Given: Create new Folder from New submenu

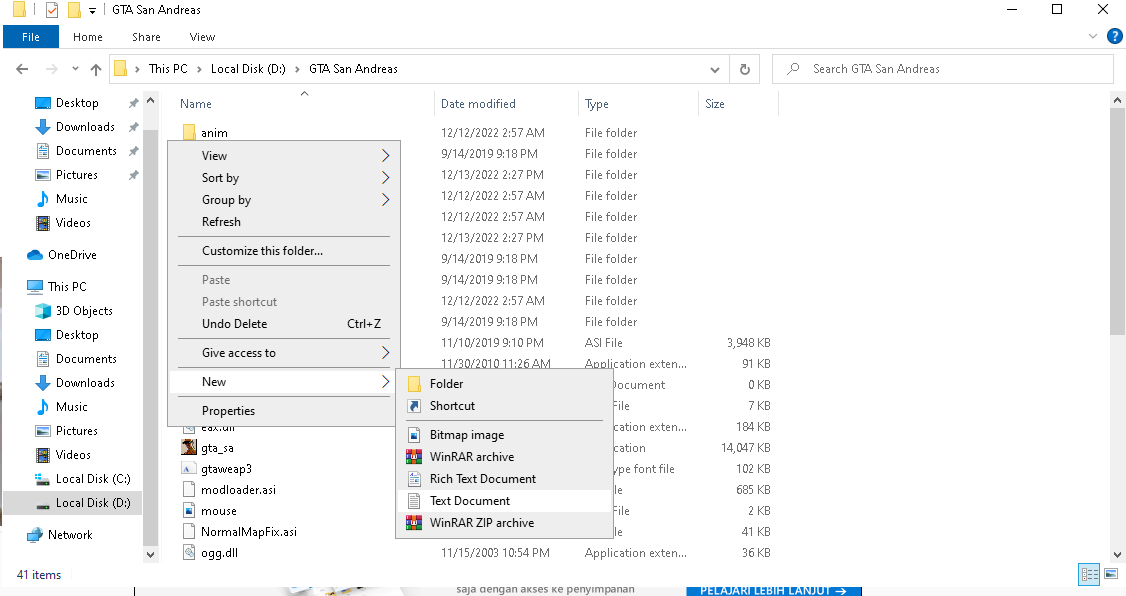Looking at the screenshot, I should [x=504, y=384].
